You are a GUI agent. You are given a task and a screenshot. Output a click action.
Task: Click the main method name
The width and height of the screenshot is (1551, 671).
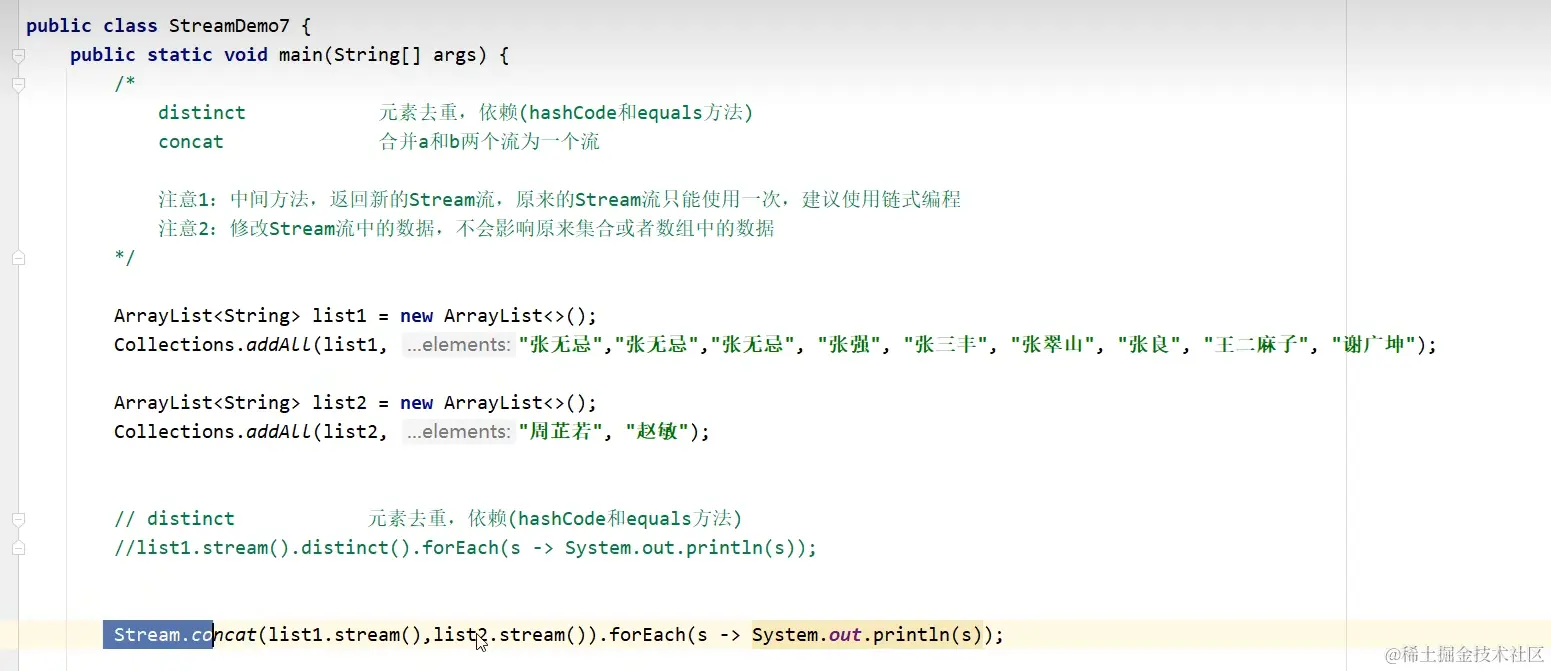point(300,55)
